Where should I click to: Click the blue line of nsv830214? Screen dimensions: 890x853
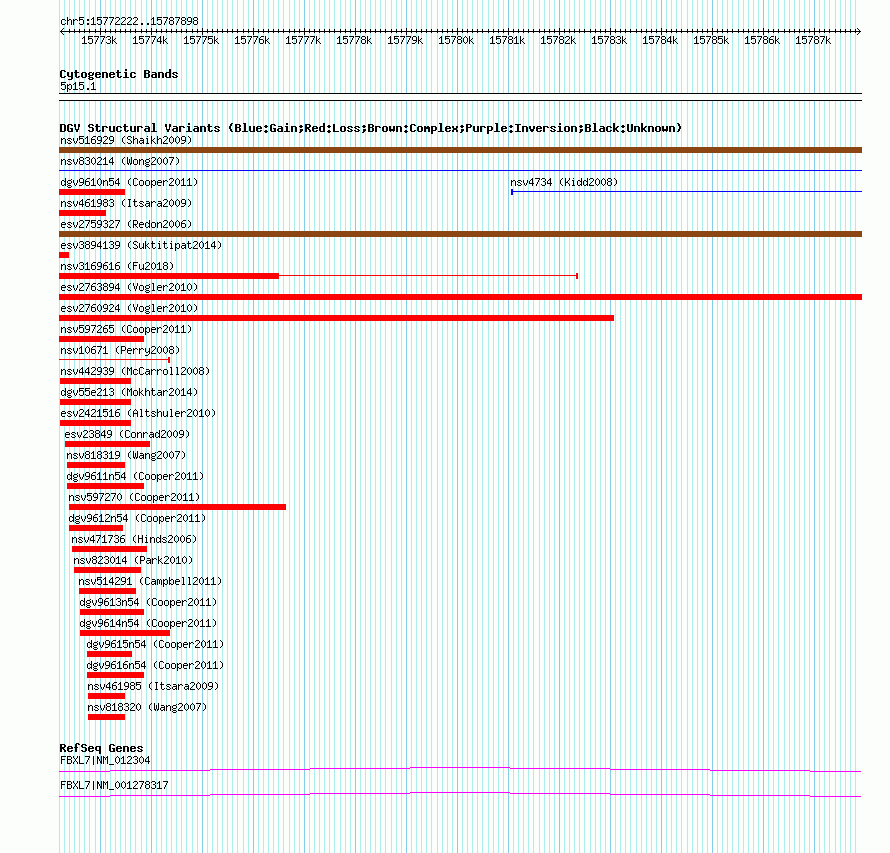[x=460, y=170]
